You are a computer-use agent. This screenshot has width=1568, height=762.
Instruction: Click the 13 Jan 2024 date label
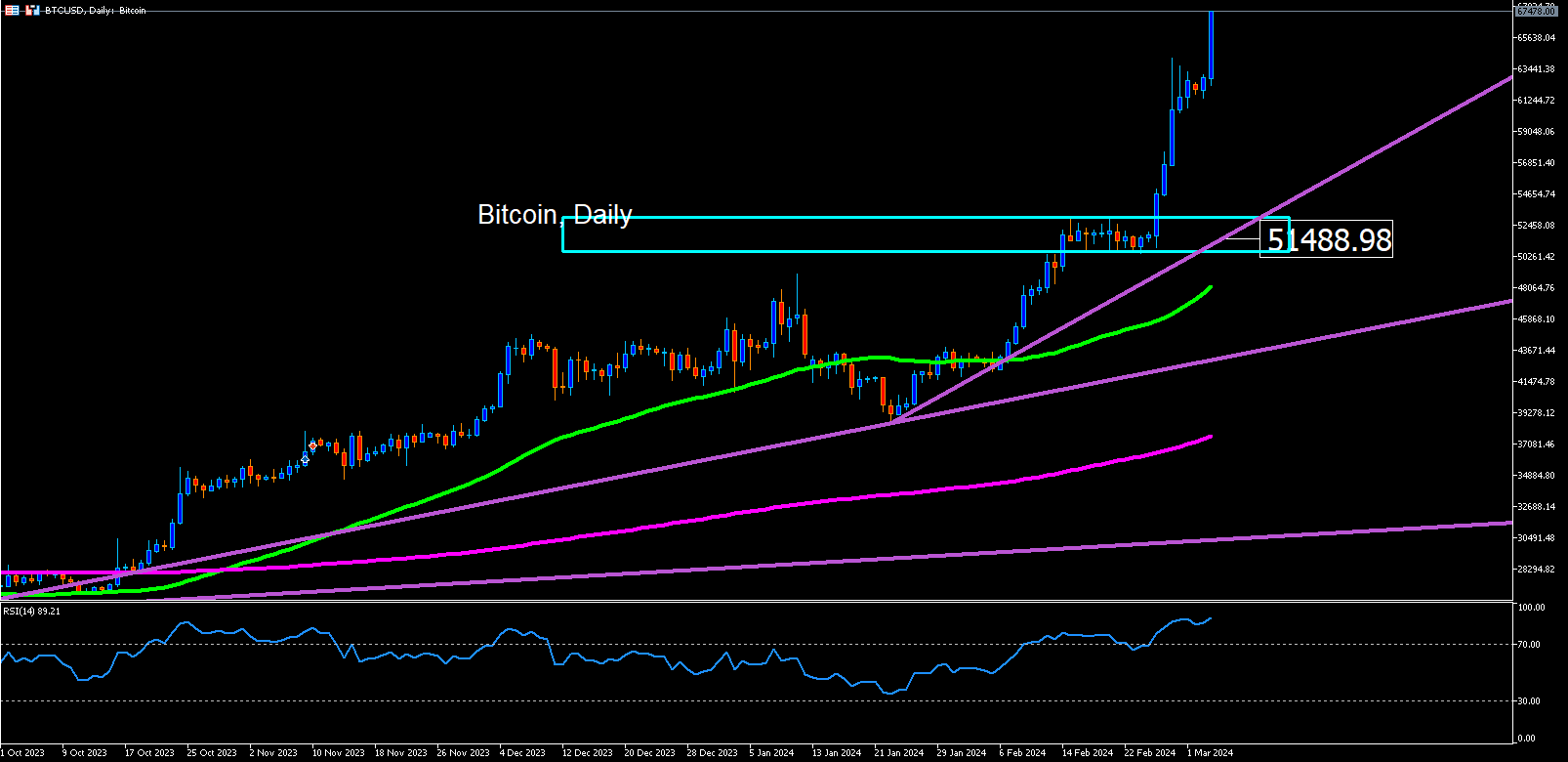tap(837, 753)
